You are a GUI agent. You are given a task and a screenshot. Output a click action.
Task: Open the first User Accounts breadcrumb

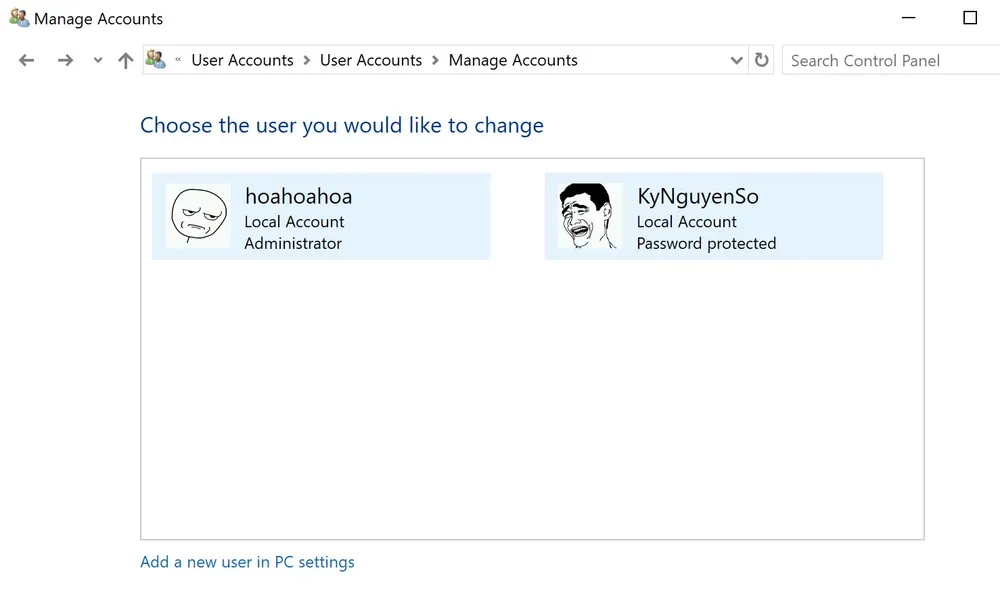242,60
